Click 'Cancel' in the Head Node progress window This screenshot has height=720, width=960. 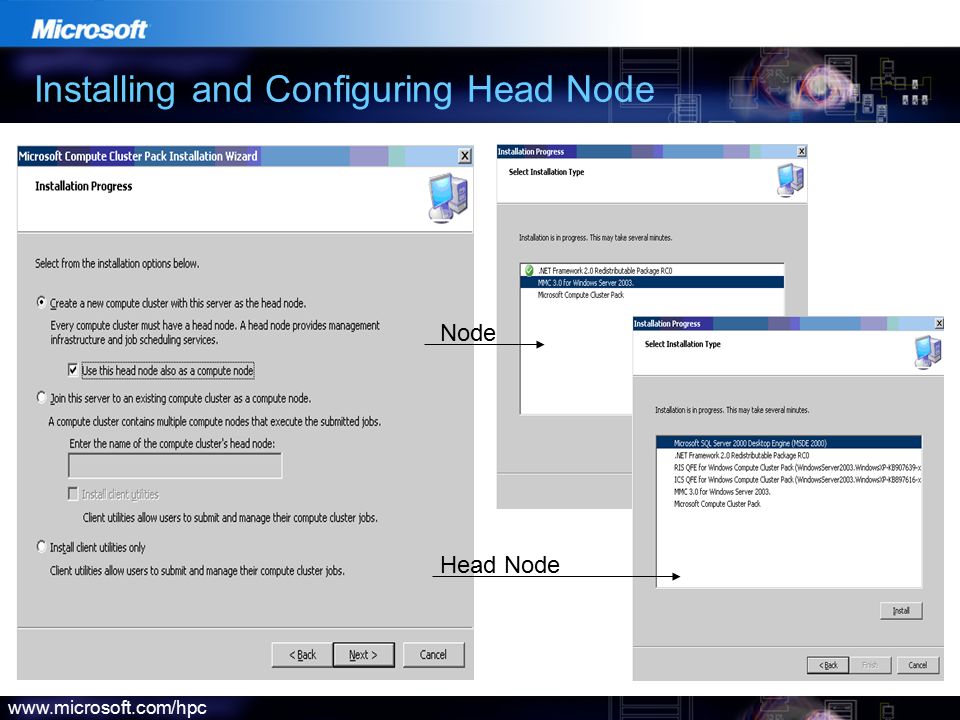(x=918, y=665)
